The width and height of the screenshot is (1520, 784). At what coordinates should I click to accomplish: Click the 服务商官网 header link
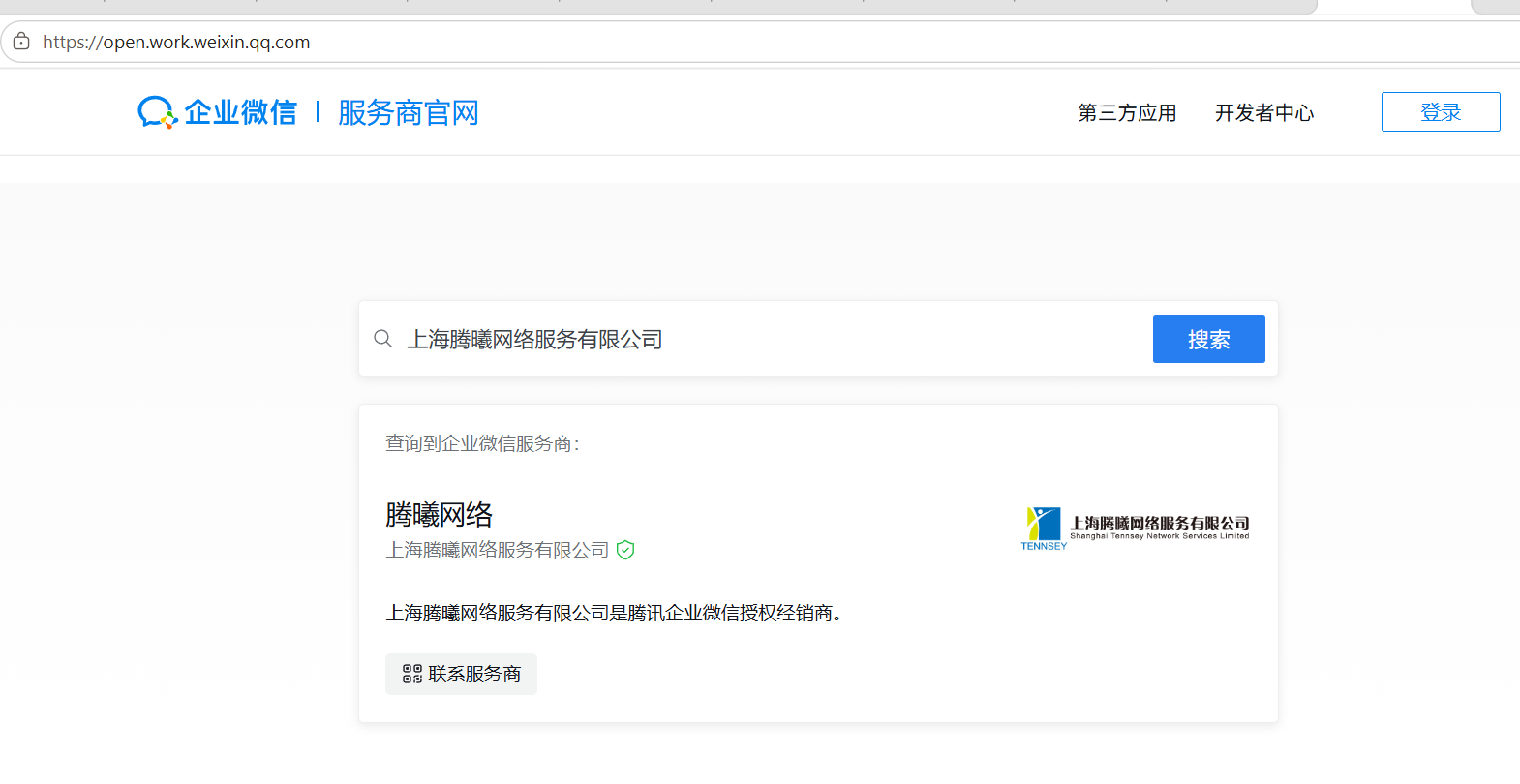(x=409, y=113)
